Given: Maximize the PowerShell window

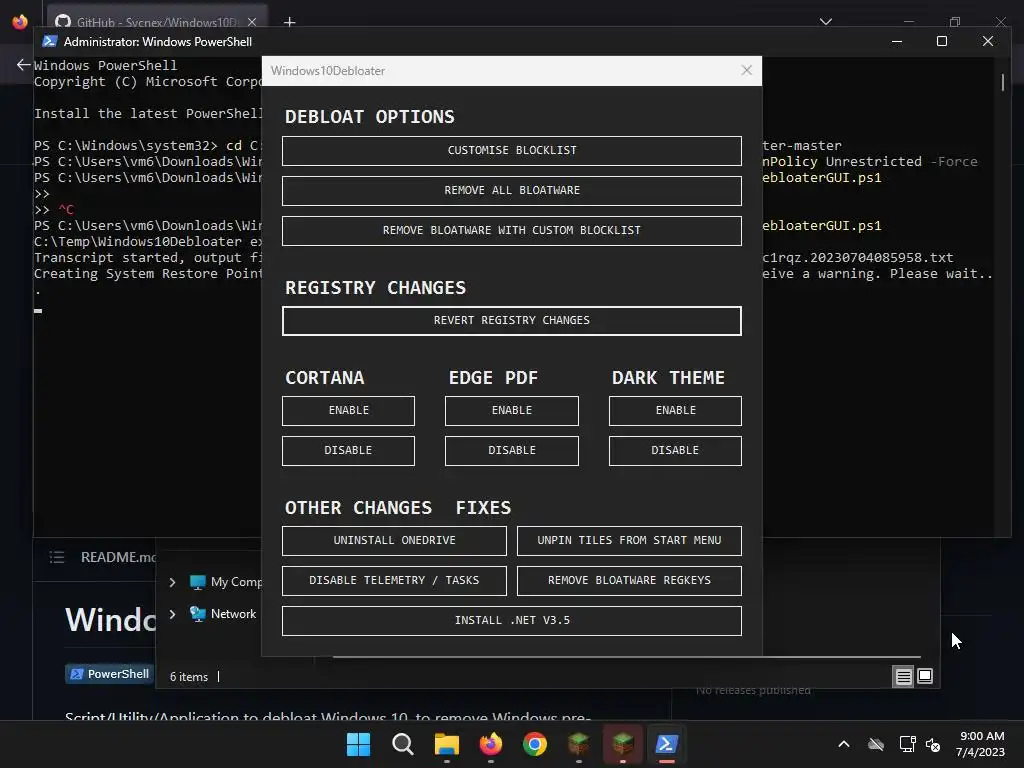Looking at the screenshot, I should point(942,41).
